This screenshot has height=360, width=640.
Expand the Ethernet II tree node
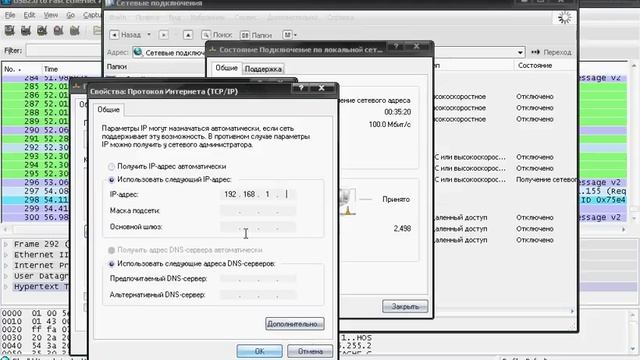pyautogui.click(x=6, y=255)
